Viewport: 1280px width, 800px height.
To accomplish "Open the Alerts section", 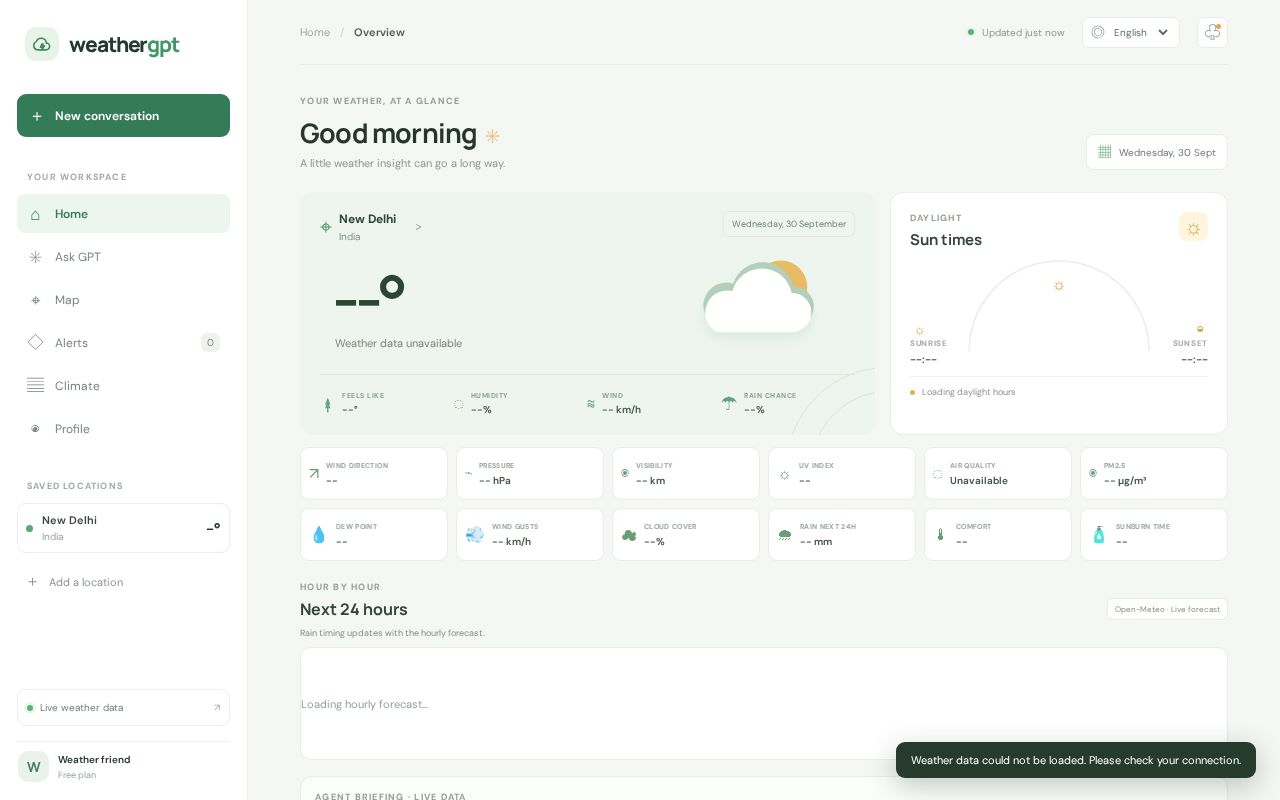I will (123, 343).
